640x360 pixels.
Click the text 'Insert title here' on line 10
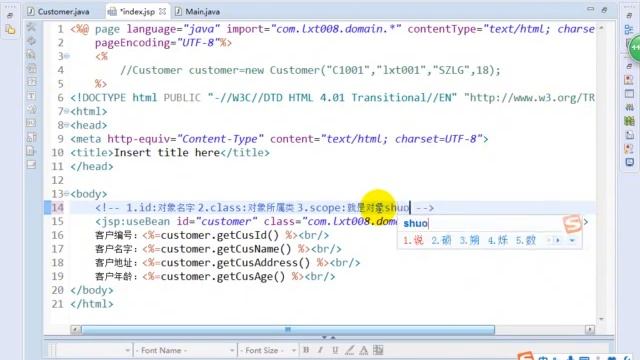click(x=167, y=153)
